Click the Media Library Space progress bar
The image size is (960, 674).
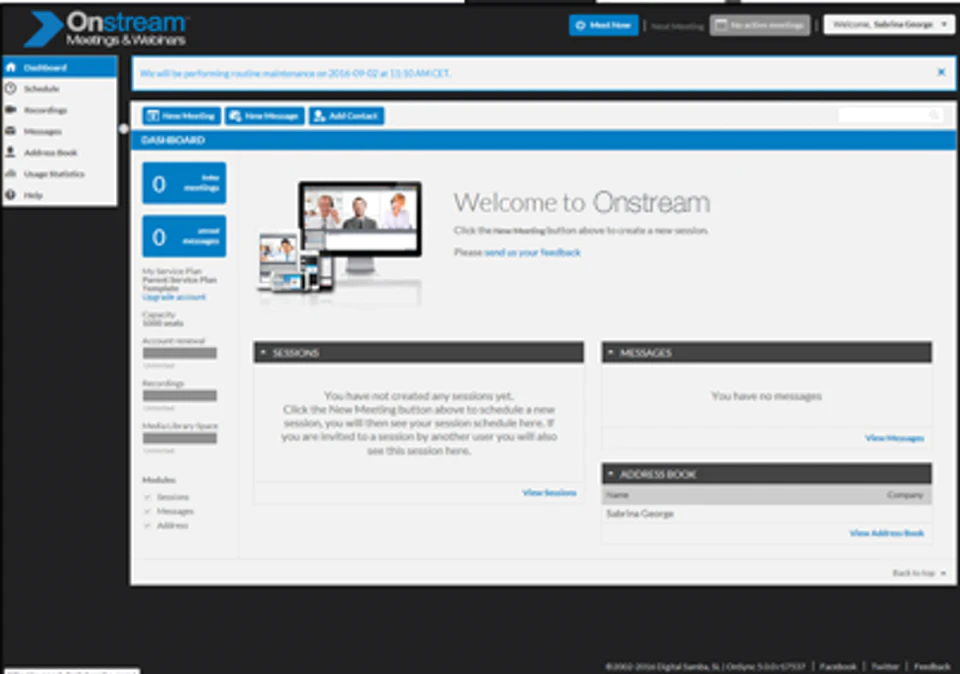180,438
